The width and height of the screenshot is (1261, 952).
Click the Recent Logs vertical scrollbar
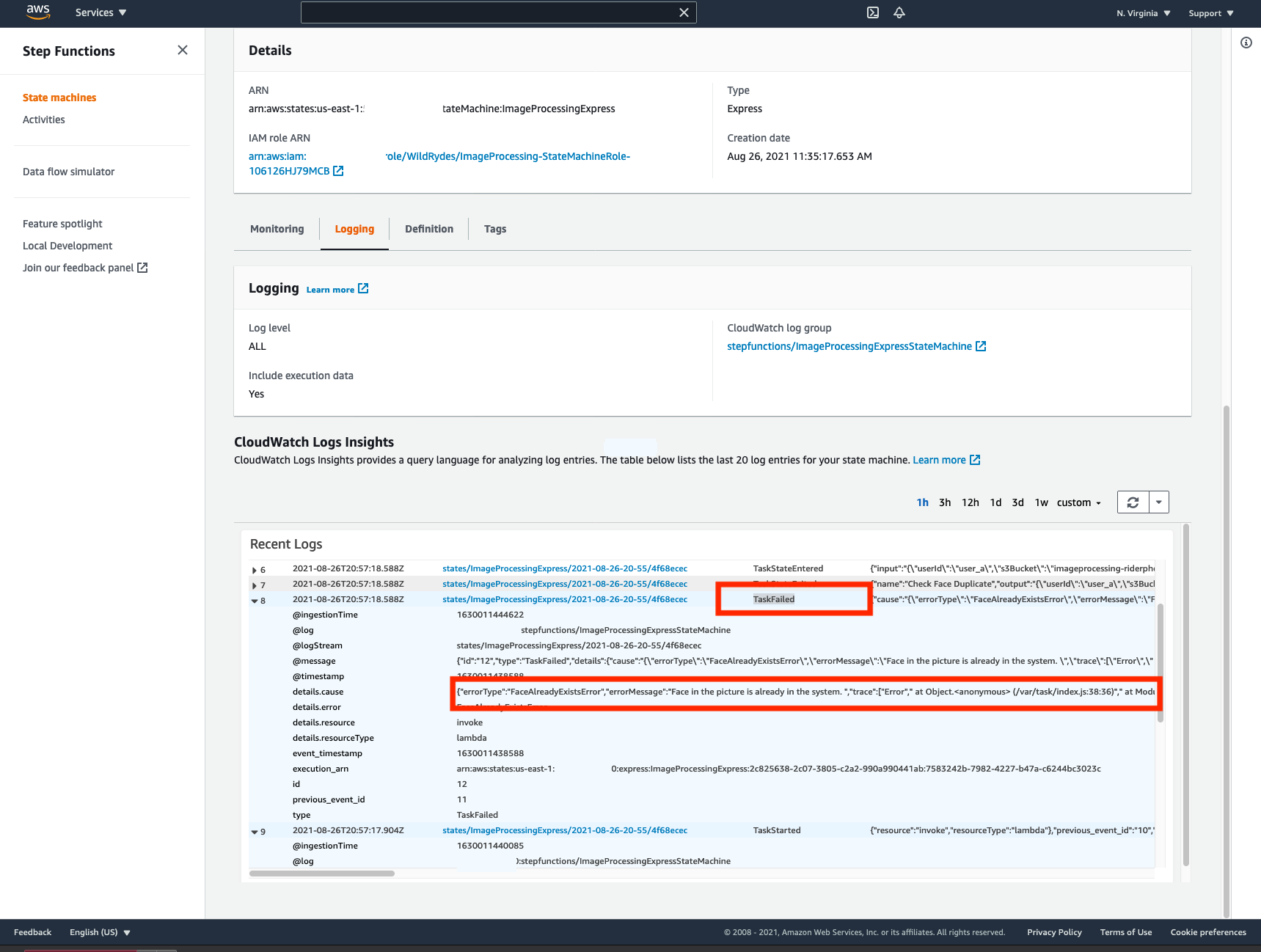[1161, 663]
